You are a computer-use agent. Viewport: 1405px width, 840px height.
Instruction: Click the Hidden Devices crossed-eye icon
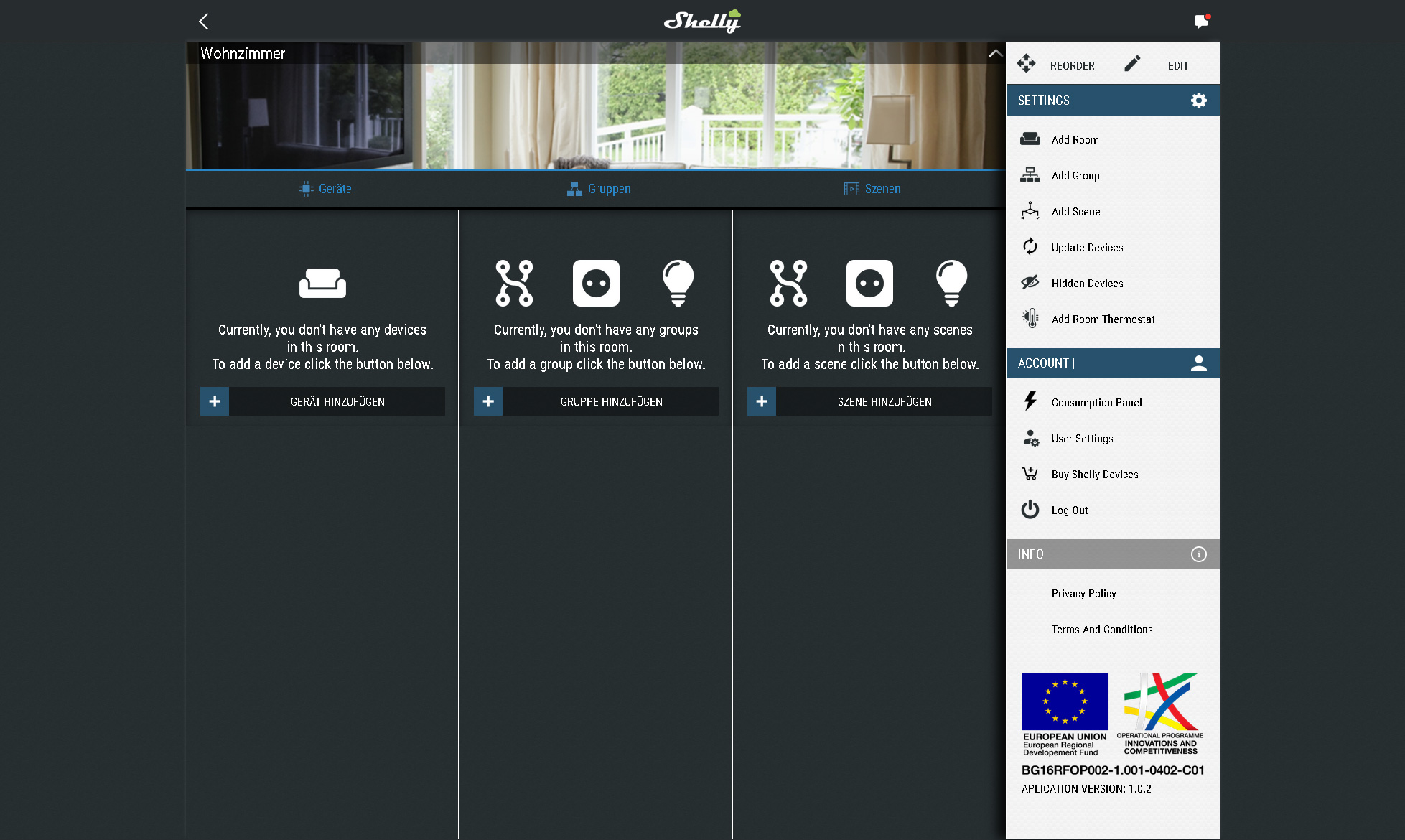[x=1030, y=282]
